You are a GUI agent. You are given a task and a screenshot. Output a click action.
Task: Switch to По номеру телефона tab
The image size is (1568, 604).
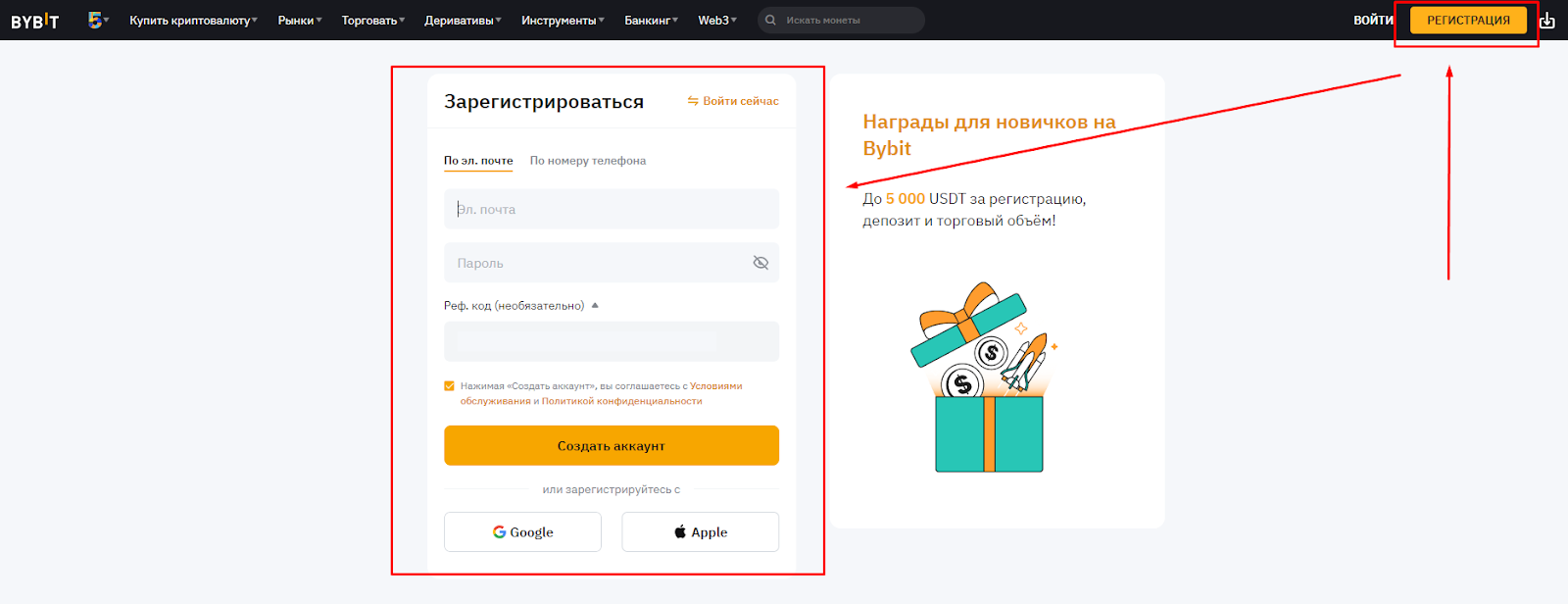(x=588, y=161)
